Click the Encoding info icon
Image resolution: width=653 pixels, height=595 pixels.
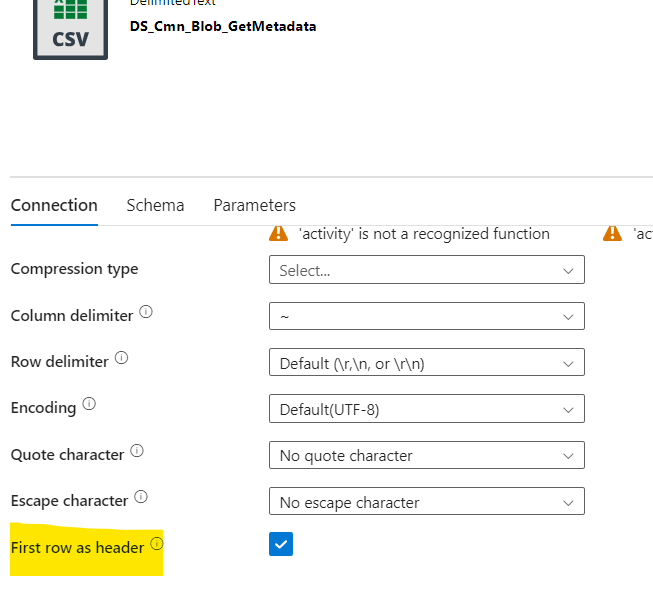pos(89,405)
